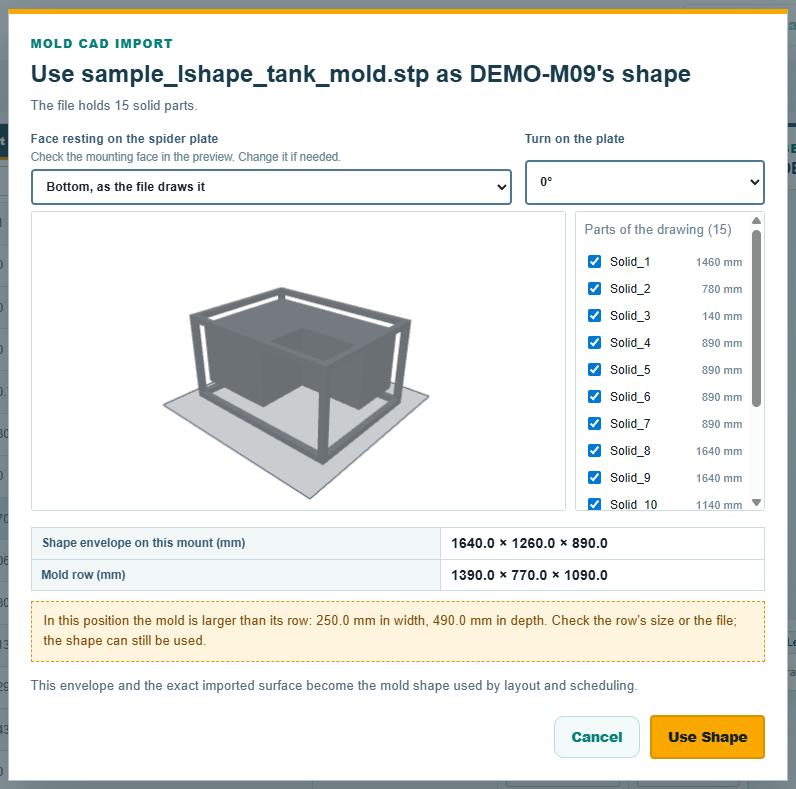
Task: Select the 140 mm value of Solid_3
Action: click(721, 316)
